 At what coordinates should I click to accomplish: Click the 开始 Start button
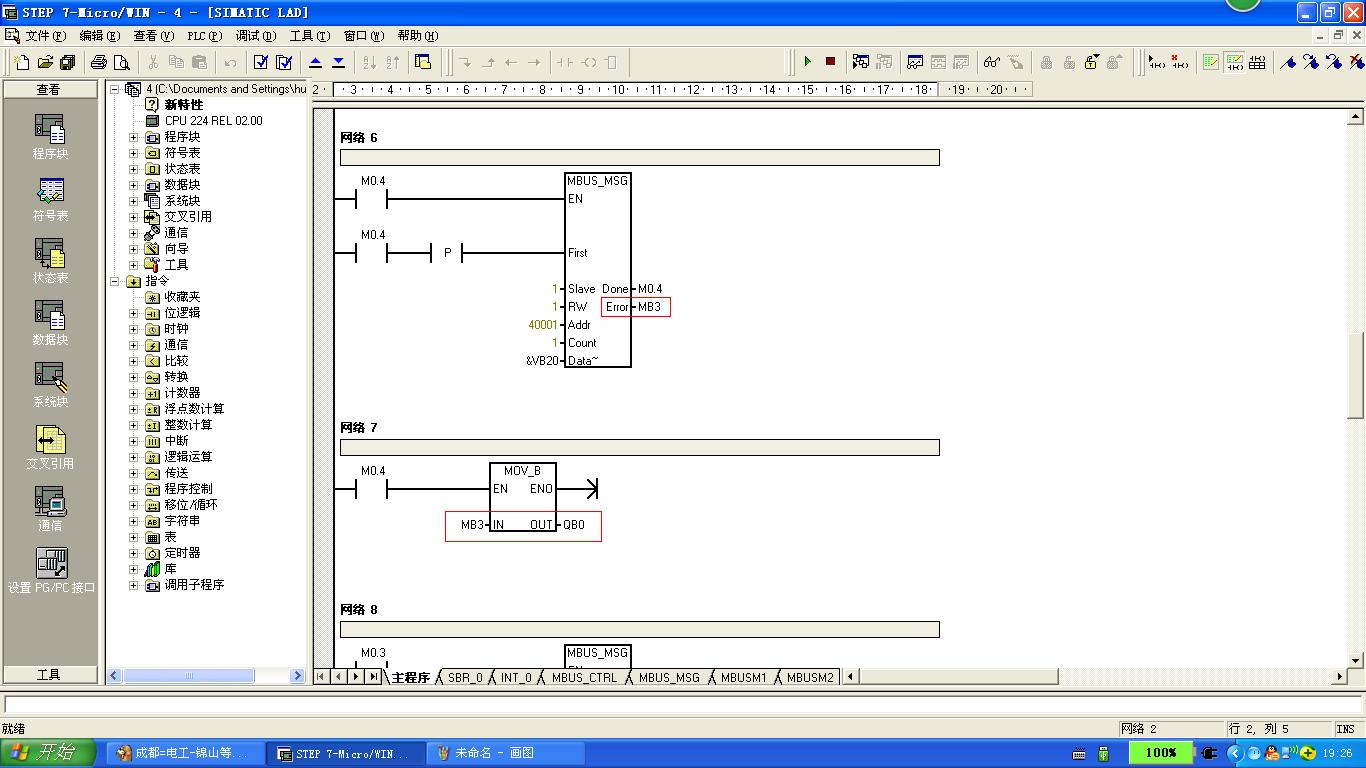pos(48,753)
